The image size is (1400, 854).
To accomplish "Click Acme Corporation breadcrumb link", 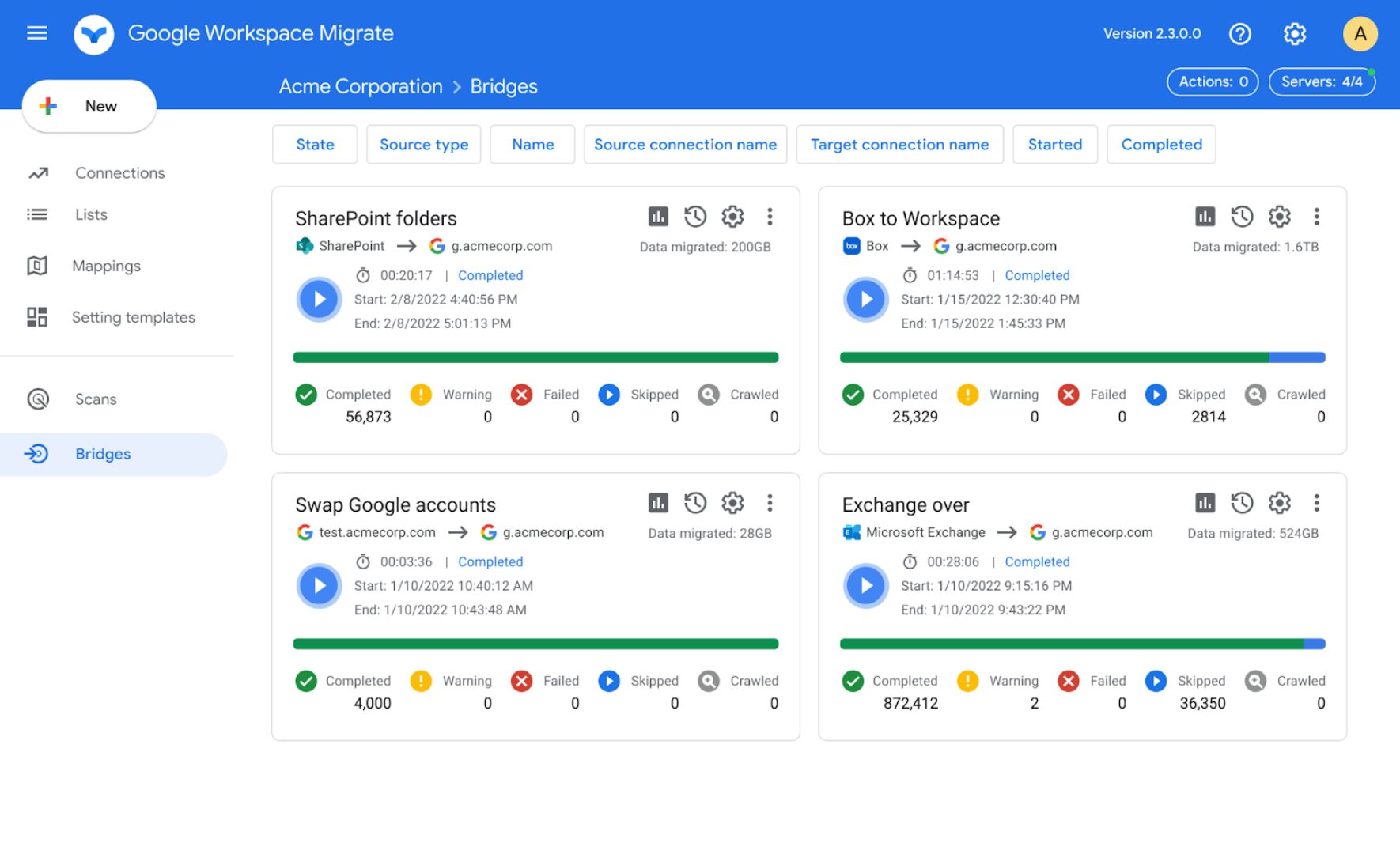I will pos(361,87).
